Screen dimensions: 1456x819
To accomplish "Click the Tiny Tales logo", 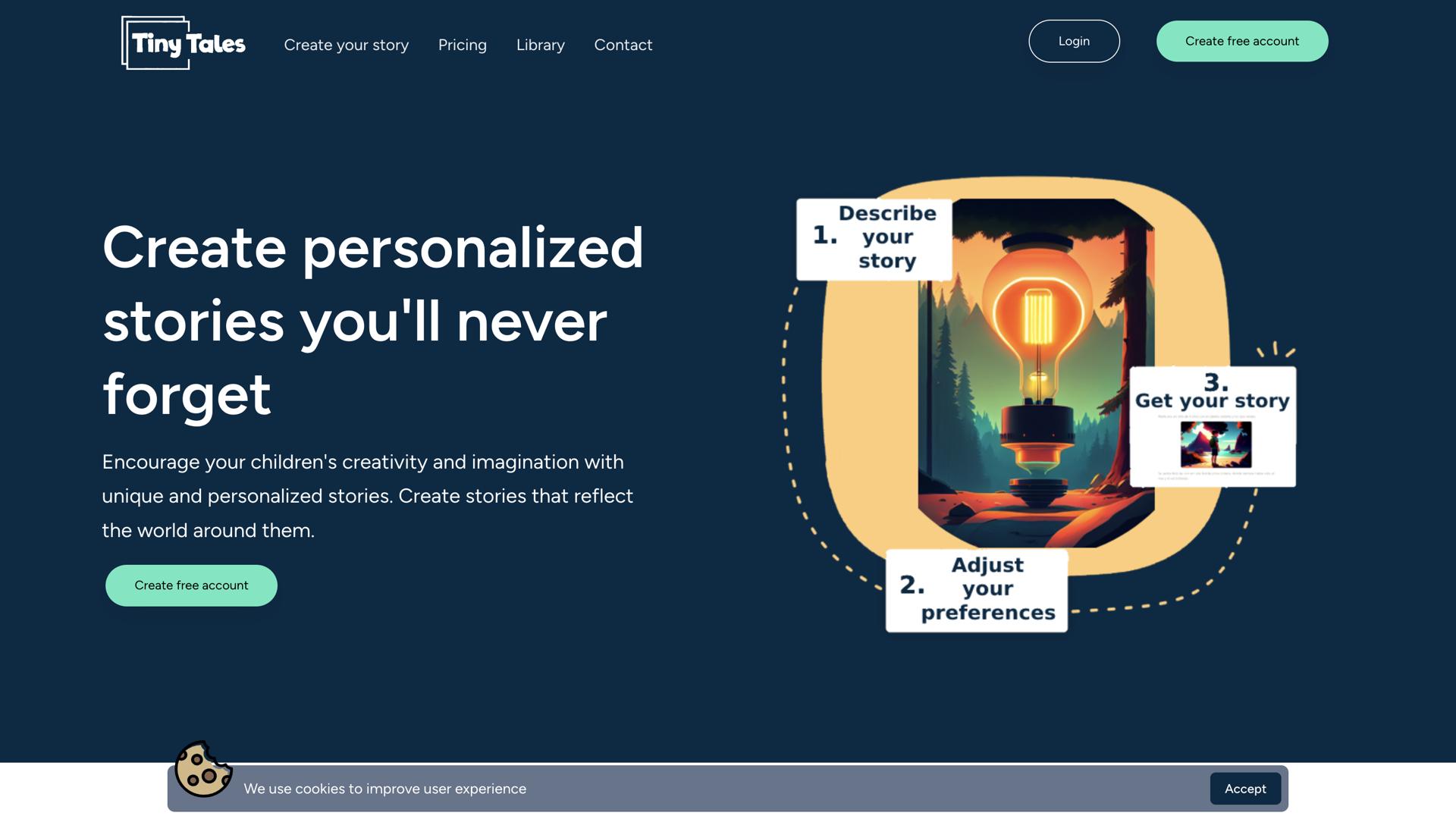I will click(x=184, y=43).
